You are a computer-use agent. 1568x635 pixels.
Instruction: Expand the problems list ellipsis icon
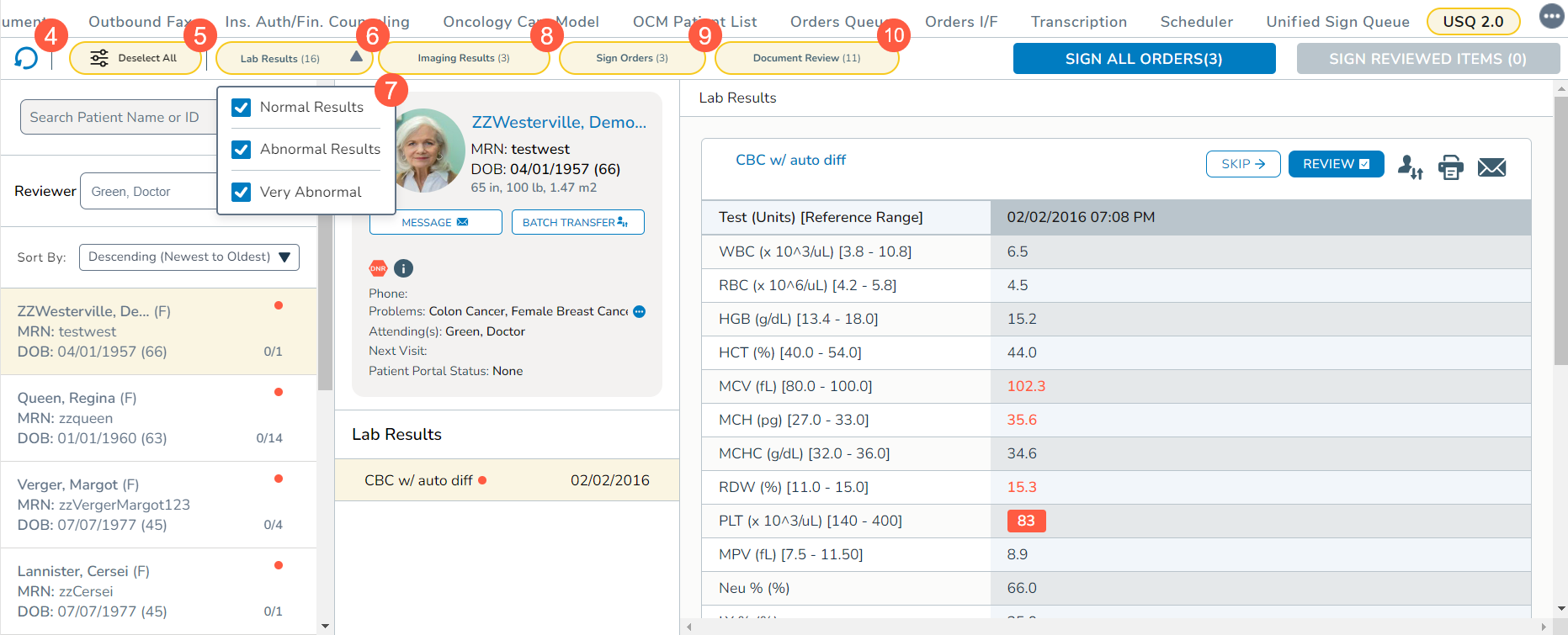pyautogui.click(x=640, y=311)
